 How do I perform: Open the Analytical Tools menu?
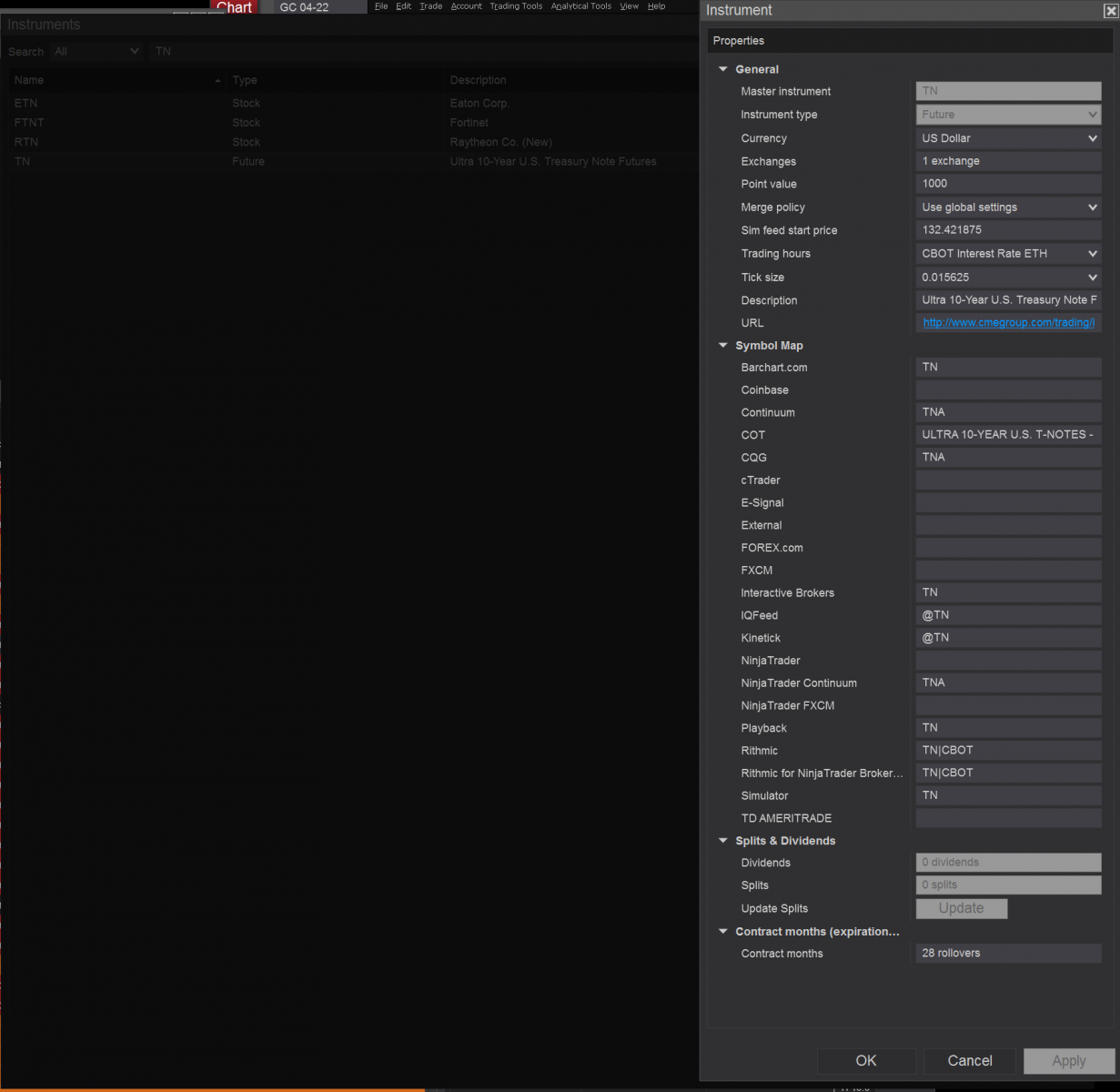click(580, 6)
